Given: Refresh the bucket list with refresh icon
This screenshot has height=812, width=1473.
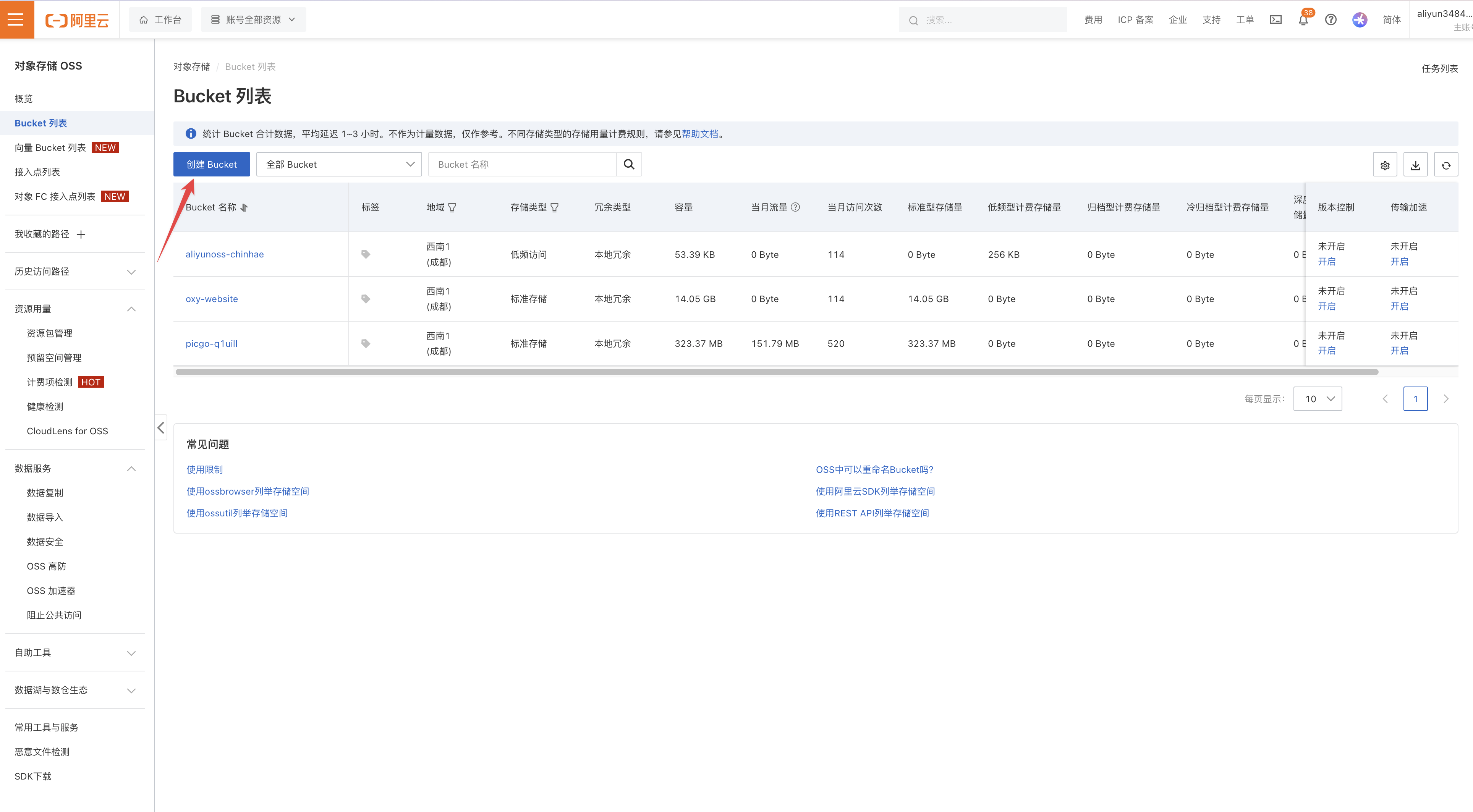Looking at the screenshot, I should pos(1446,165).
